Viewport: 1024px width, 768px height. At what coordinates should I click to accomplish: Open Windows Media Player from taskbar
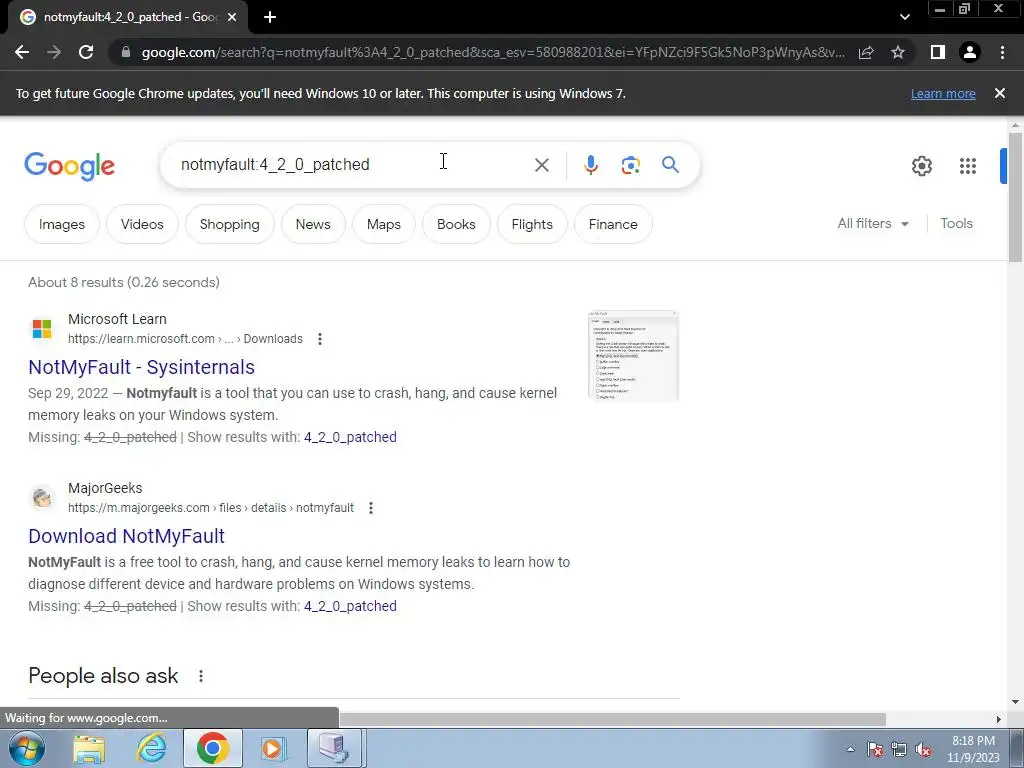tap(272, 748)
